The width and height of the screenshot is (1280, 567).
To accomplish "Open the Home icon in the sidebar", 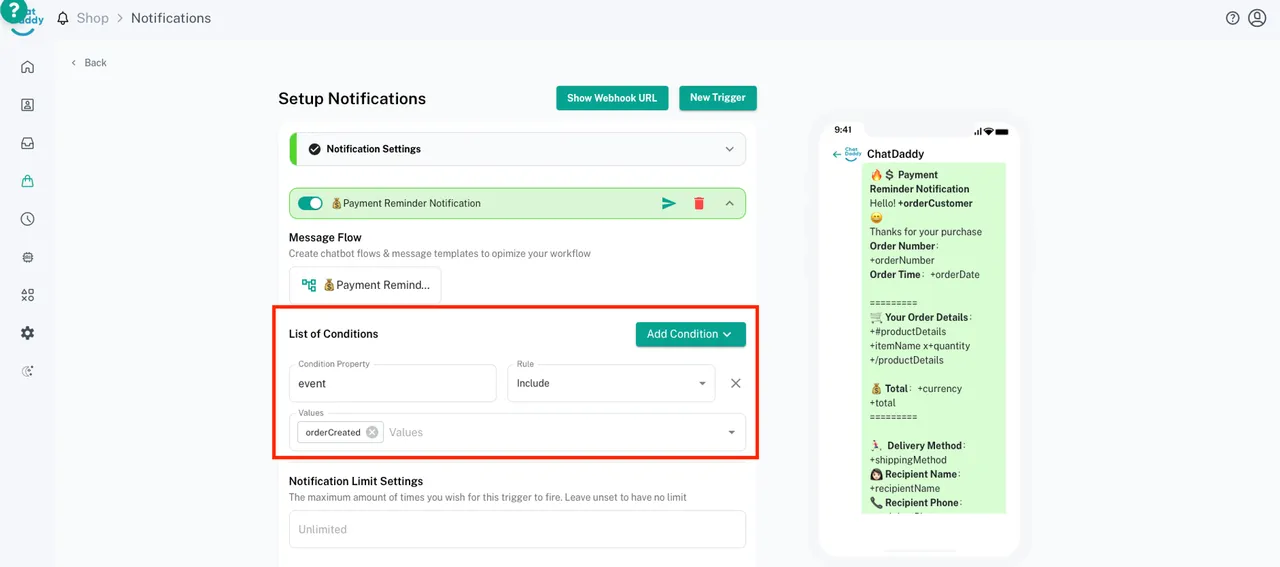I will 27,67.
